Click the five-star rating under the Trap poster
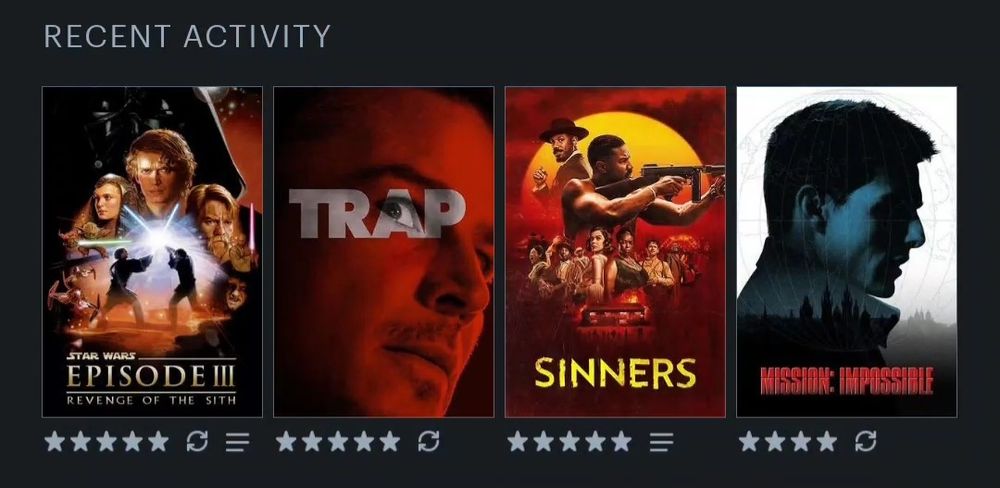This screenshot has height=488, width=1000. (338, 441)
